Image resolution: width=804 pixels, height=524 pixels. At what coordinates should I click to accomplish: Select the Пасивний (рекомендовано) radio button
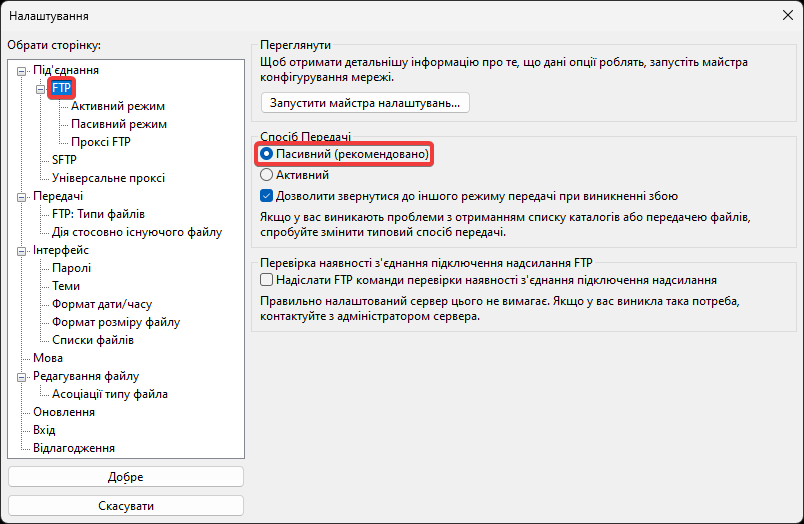(267, 155)
